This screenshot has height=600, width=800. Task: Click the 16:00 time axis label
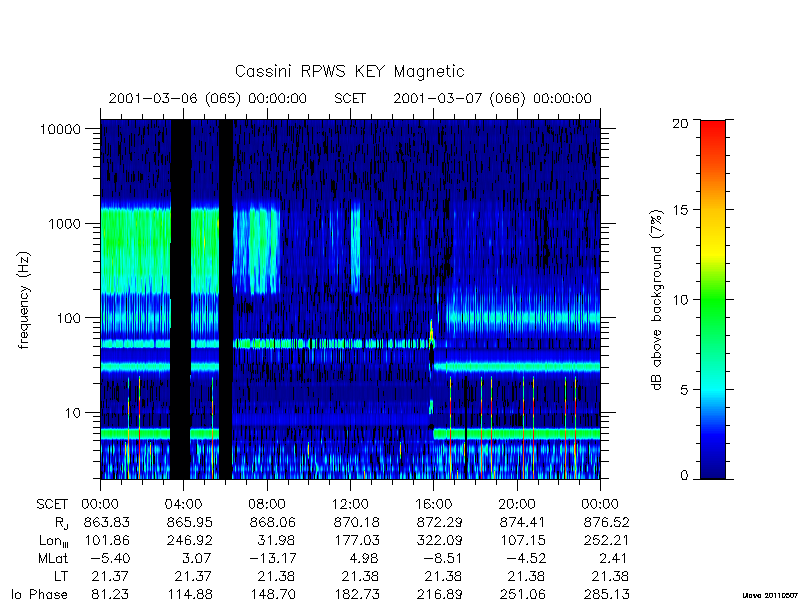(x=434, y=505)
